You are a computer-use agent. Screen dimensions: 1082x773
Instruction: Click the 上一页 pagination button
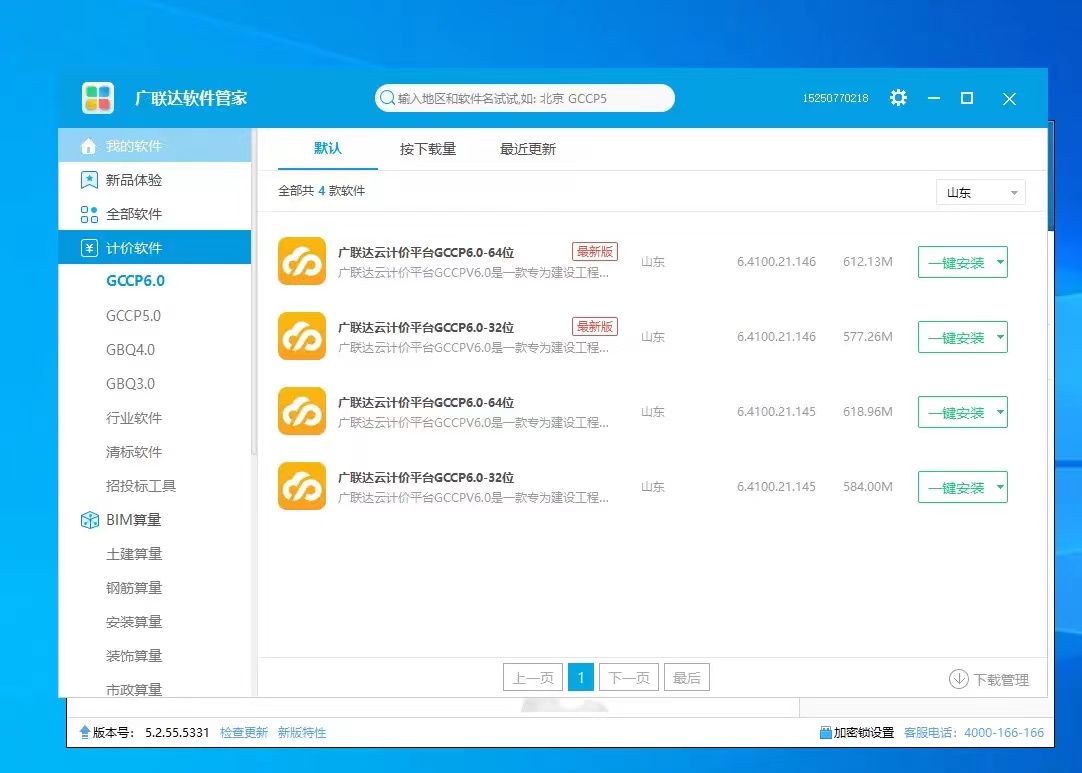click(533, 678)
